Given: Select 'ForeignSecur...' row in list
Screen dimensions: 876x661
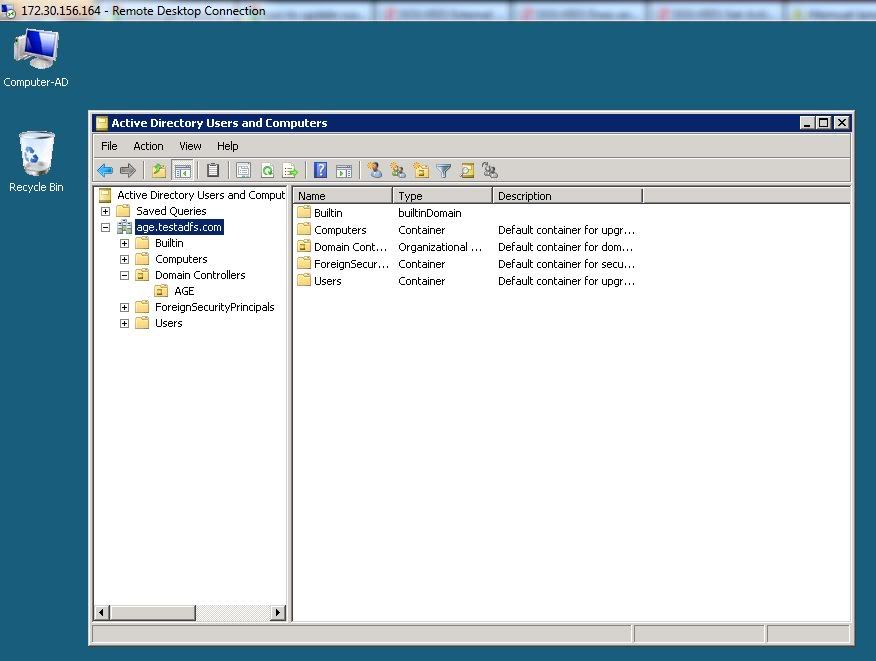Looking at the screenshot, I should click(x=466, y=264).
